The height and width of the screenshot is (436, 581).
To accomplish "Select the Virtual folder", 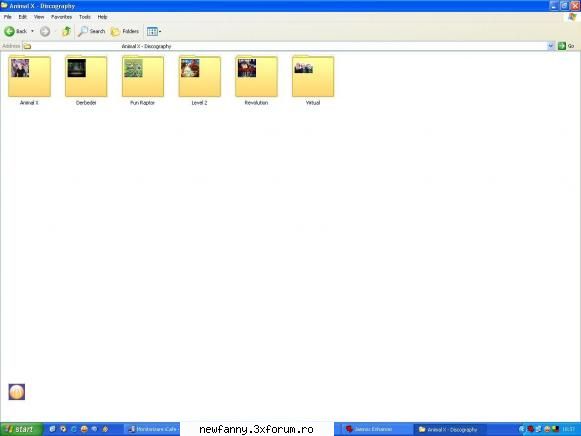I will point(313,80).
